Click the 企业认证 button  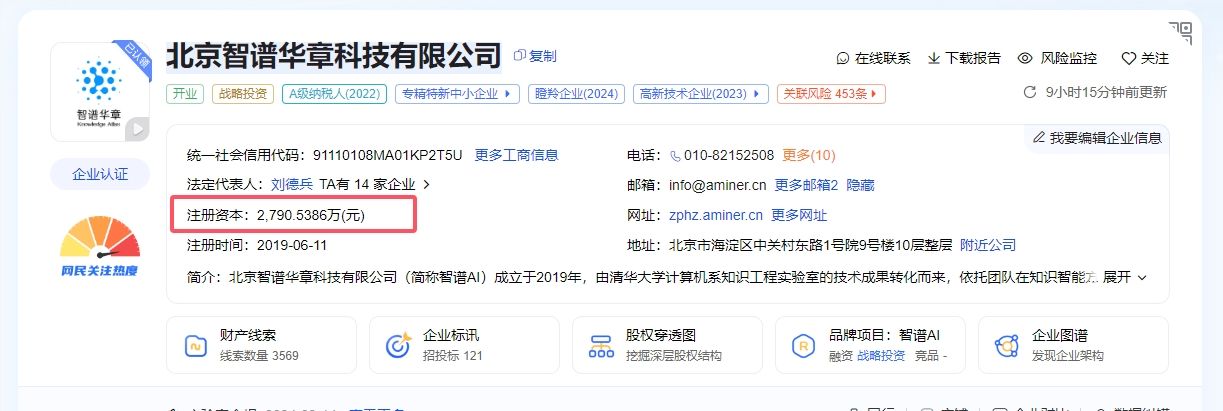[100, 174]
